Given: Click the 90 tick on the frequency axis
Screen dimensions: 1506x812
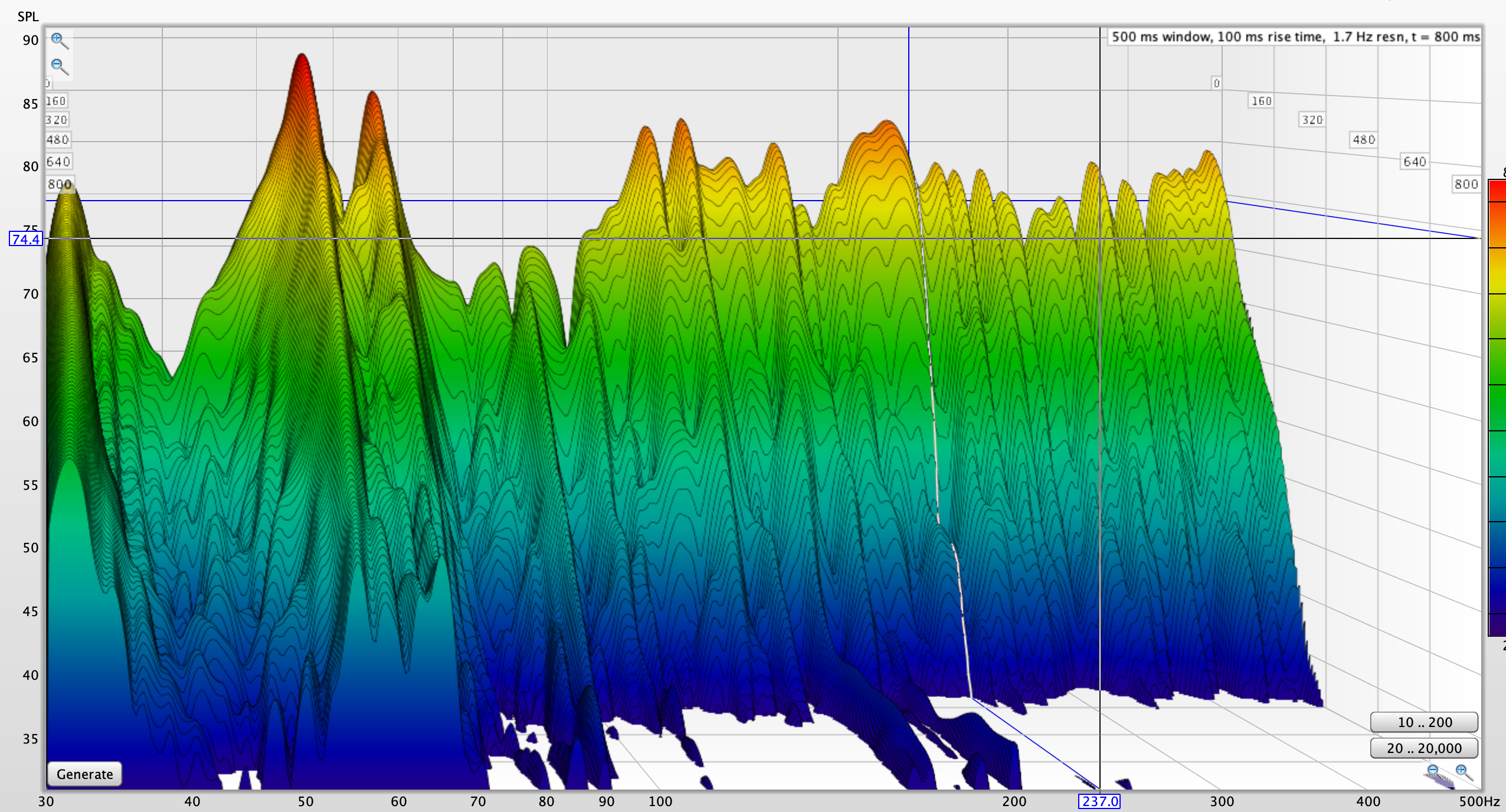Looking at the screenshot, I should tap(607, 801).
